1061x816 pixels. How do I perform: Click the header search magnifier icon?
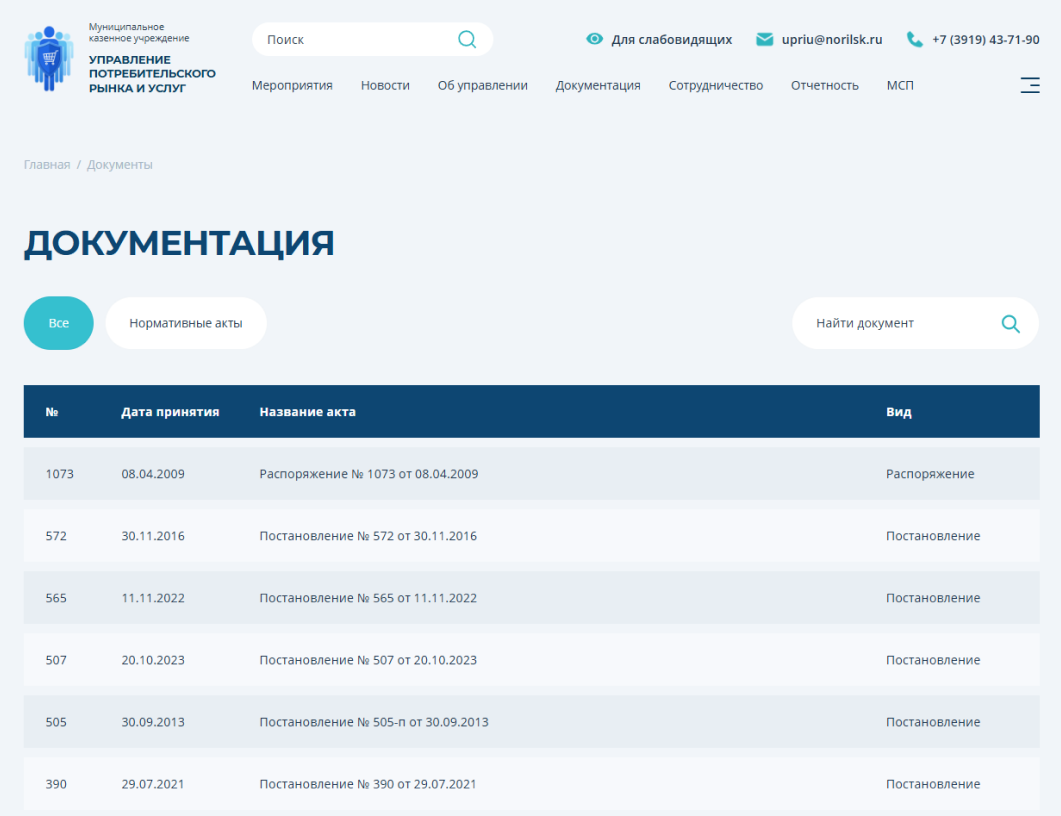(x=467, y=39)
